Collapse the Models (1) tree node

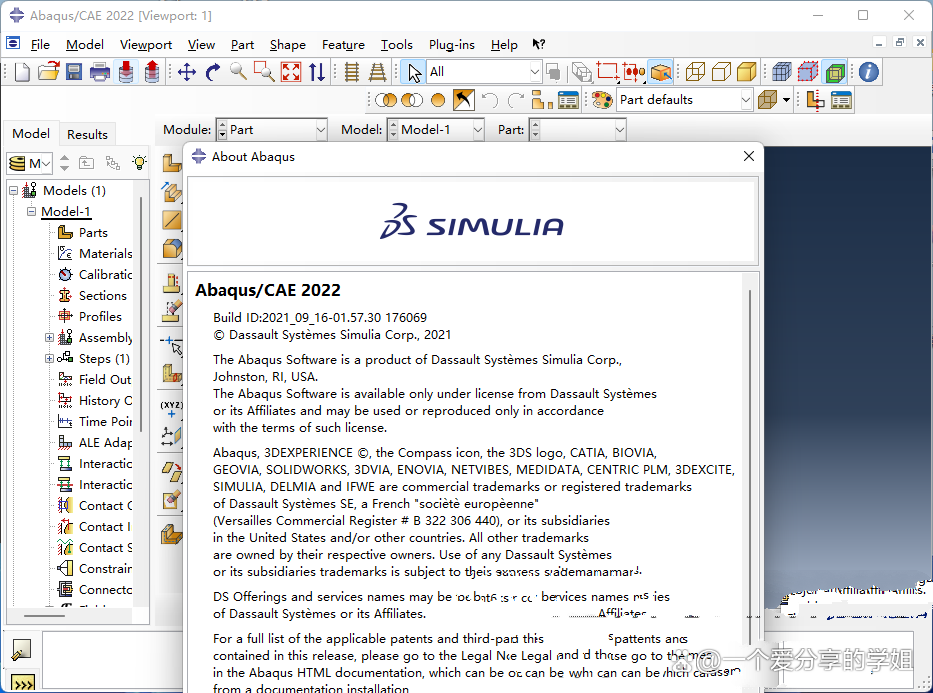click(x=13, y=191)
